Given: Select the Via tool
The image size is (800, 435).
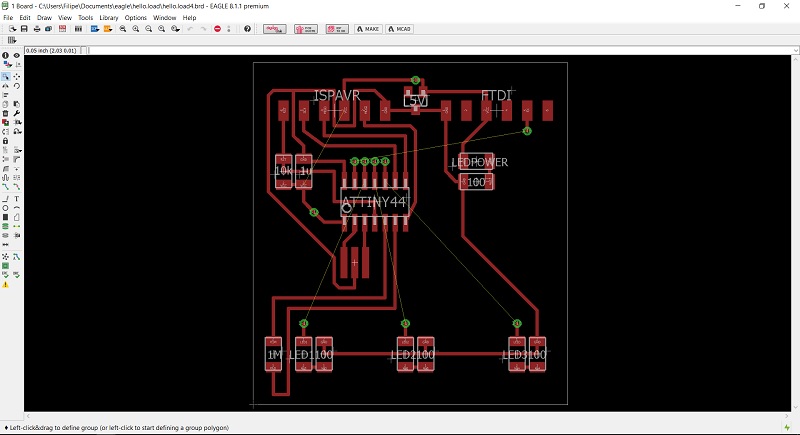Looking at the screenshot, I should pos(6,226).
